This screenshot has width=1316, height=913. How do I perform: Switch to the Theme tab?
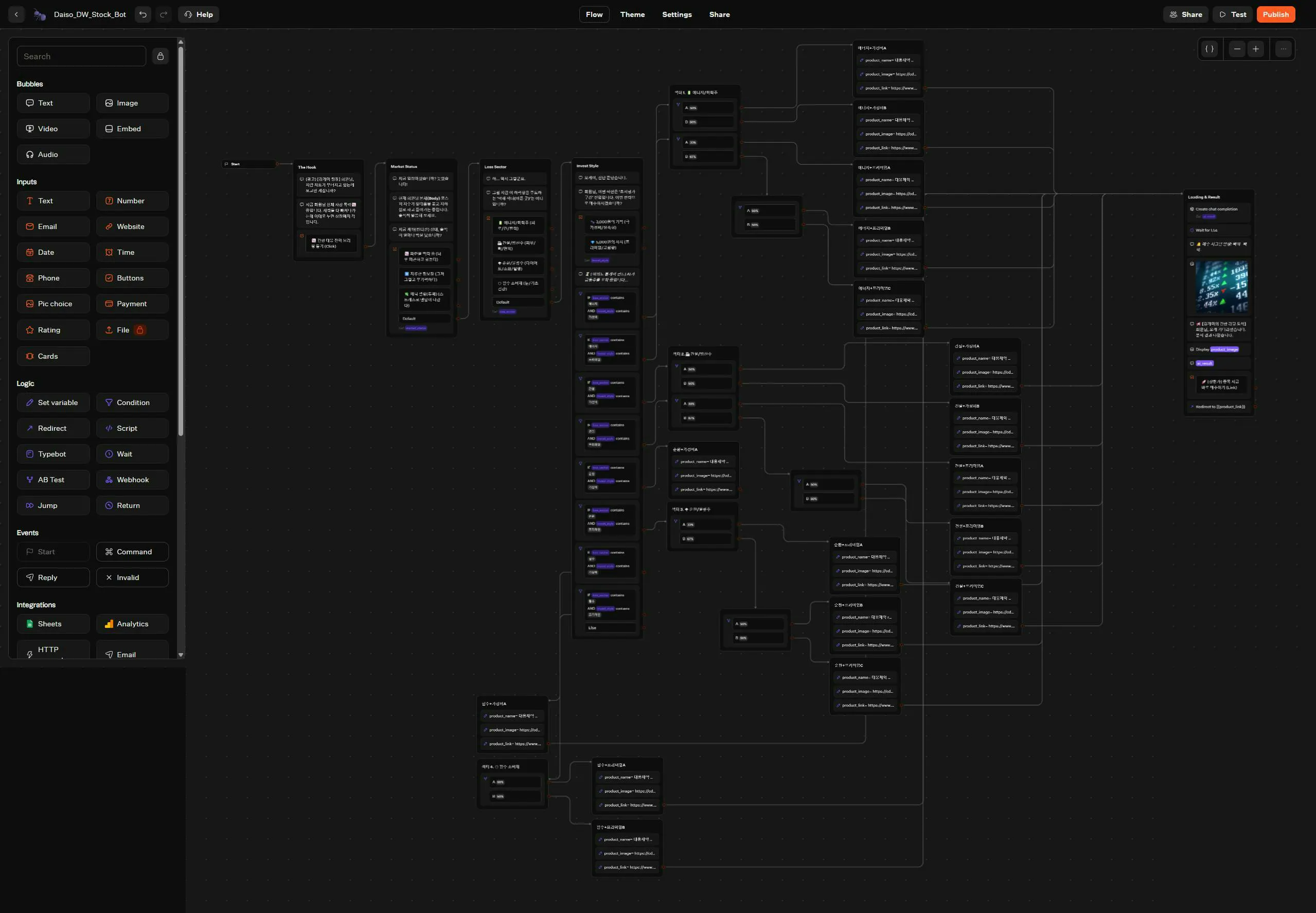pos(632,14)
